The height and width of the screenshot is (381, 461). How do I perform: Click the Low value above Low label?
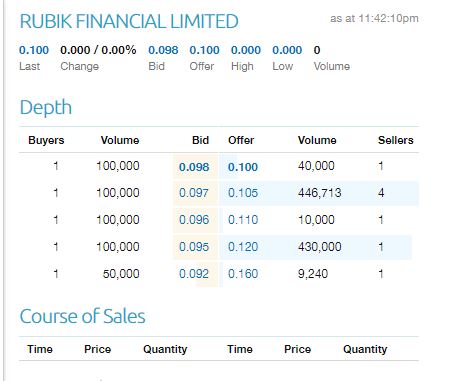[287, 50]
